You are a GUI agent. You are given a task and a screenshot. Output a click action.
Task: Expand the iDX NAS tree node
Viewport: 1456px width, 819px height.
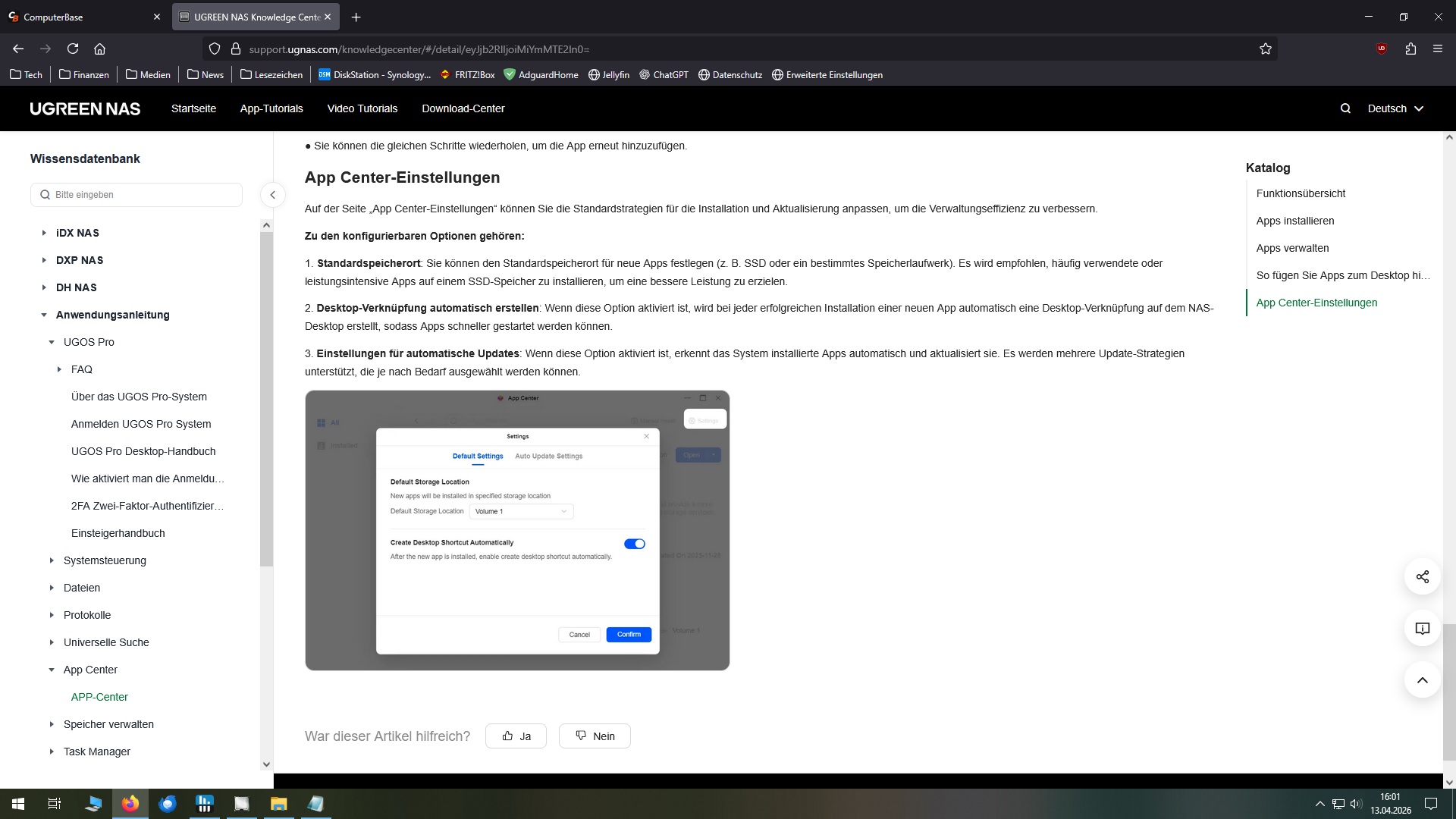(44, 233)
